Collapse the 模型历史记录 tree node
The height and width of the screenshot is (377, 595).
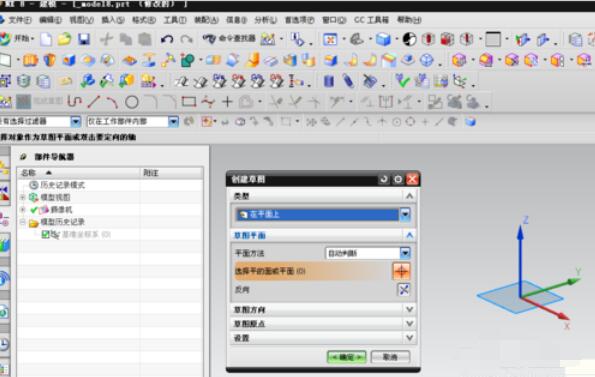(x=22, y=222)
